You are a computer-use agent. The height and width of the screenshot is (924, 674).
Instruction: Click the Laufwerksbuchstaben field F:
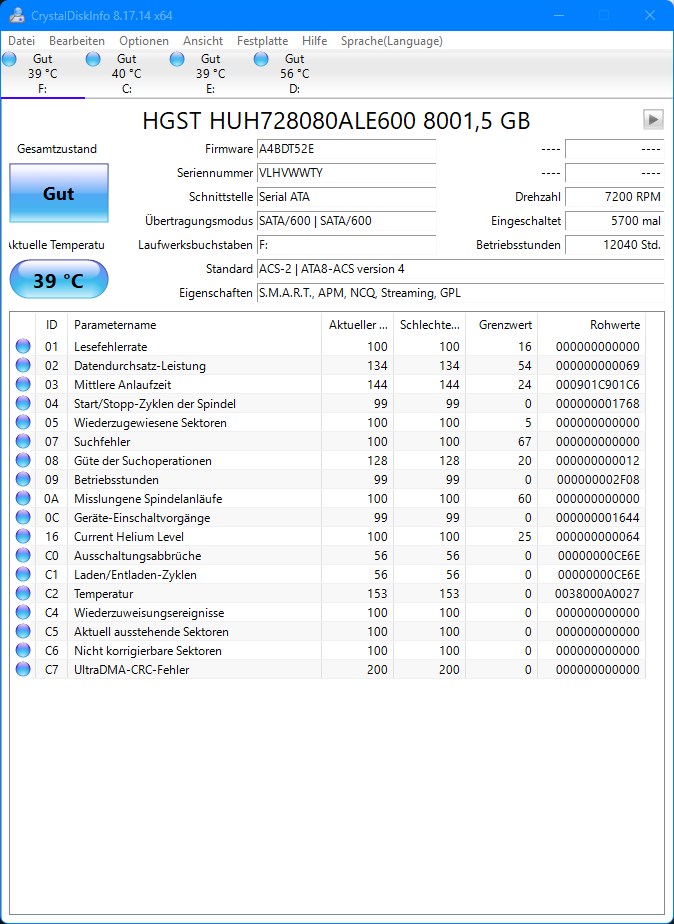click(346, 245)
